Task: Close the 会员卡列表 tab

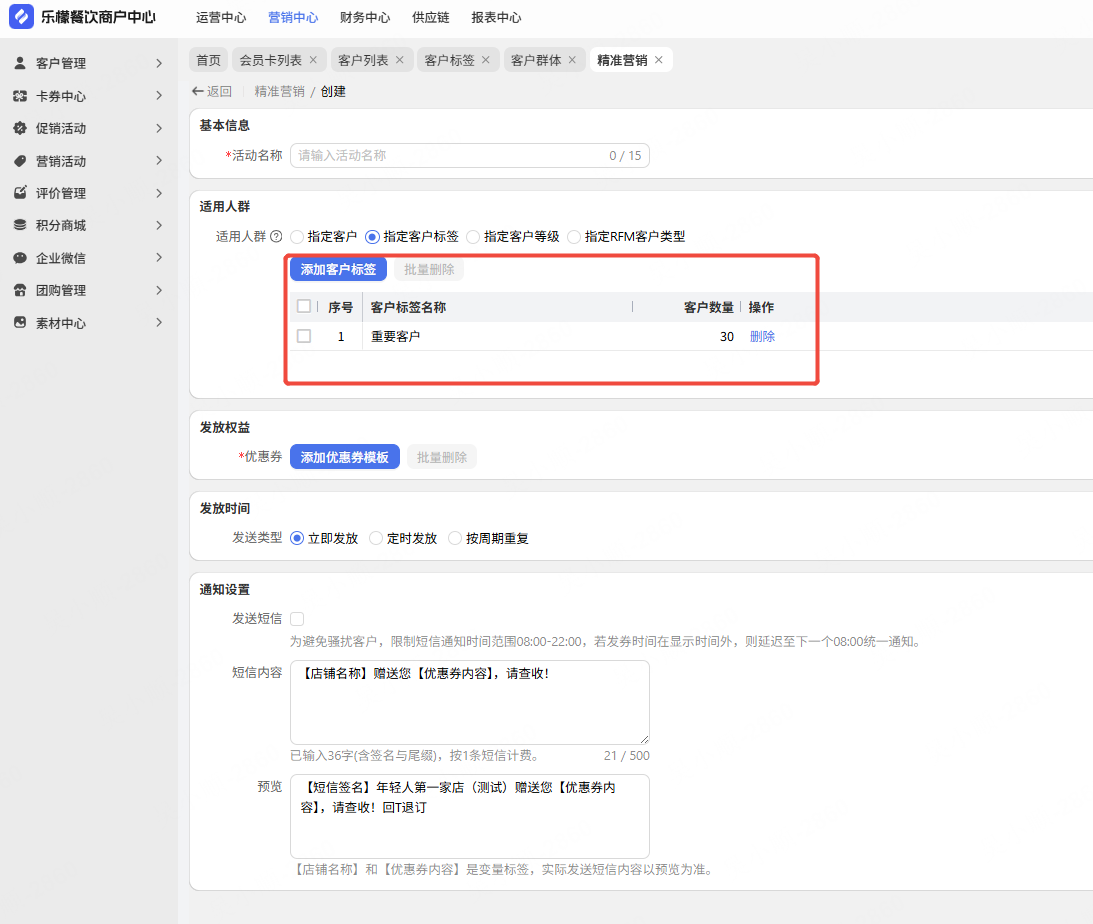Action: [313, 60]
